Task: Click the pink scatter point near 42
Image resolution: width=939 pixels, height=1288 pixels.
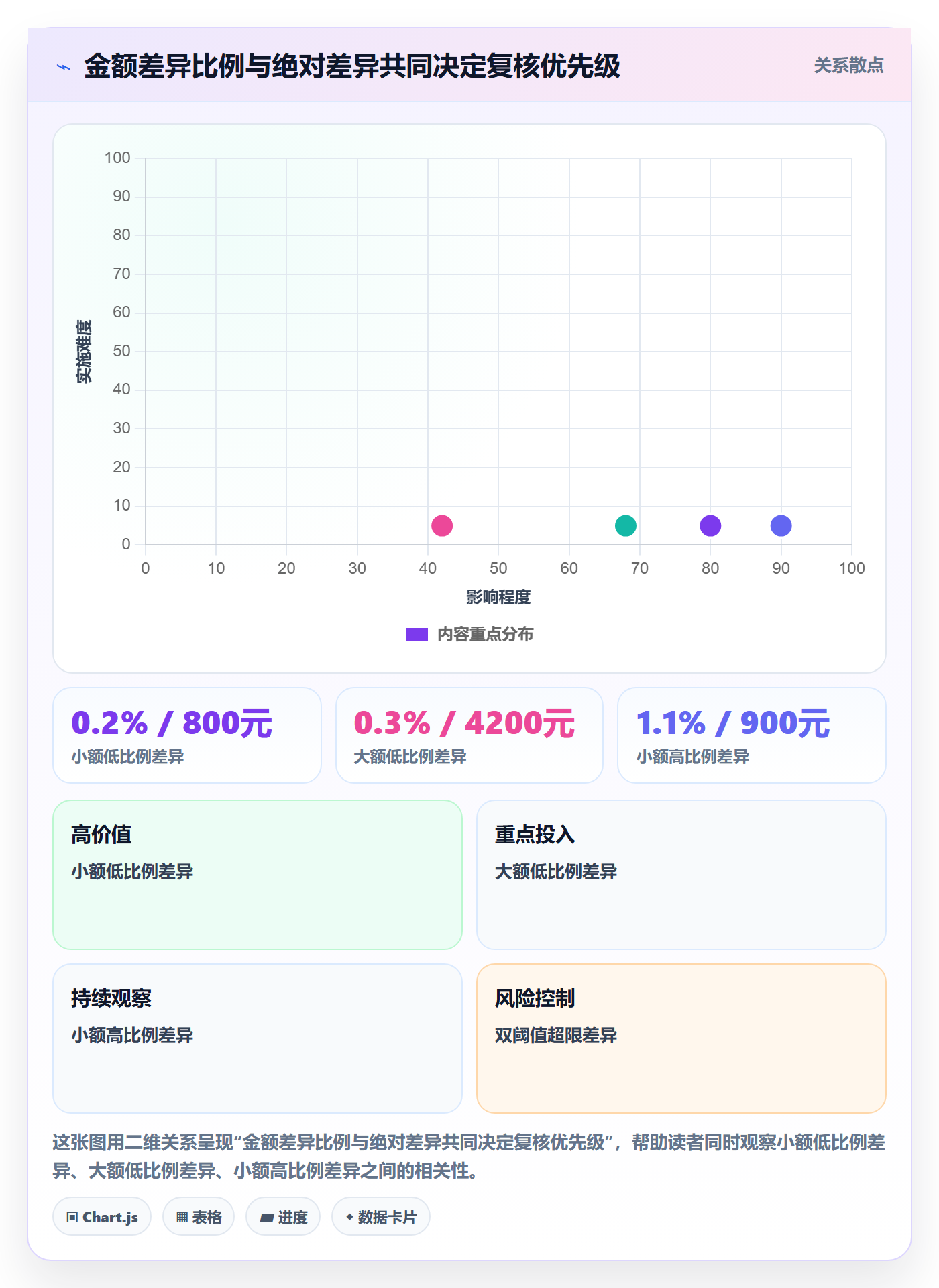Action: click(x=442, y=525)
